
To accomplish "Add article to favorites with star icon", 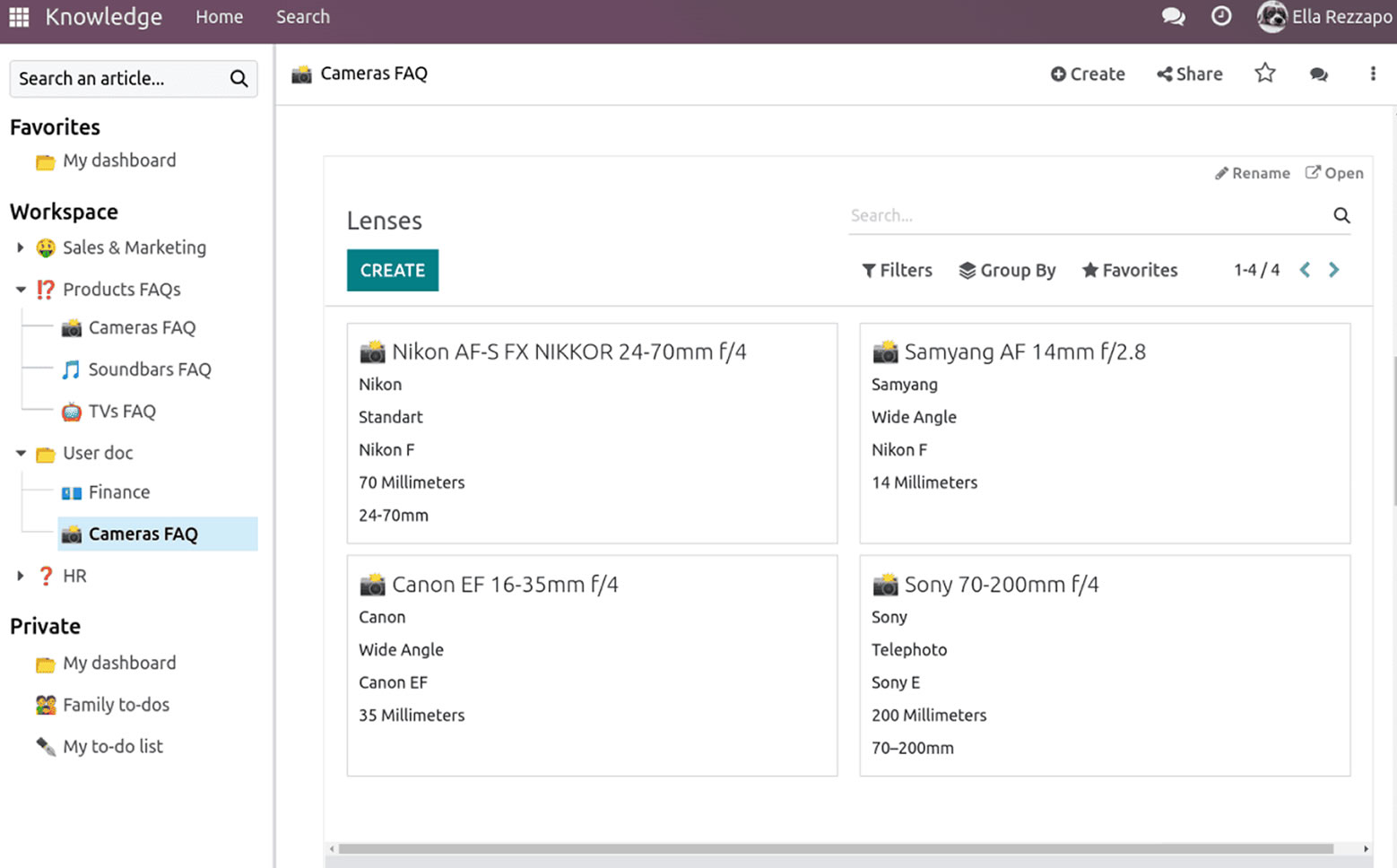I will 1265,74.
